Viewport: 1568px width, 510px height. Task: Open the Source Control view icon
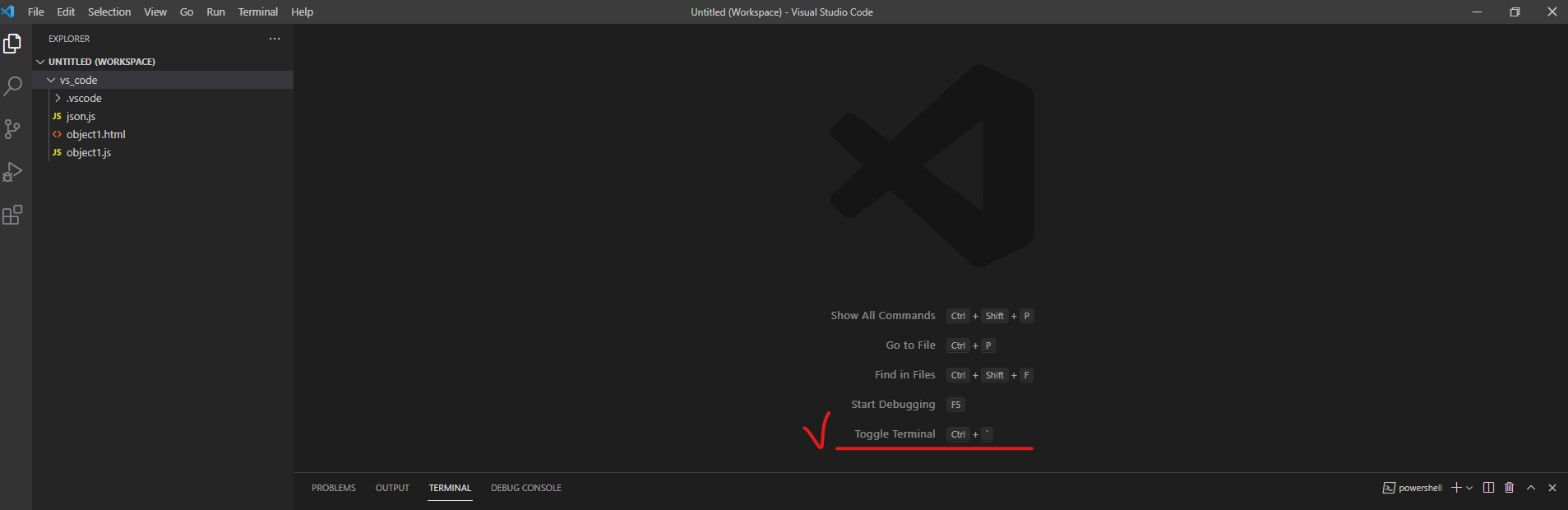pyautogui.click(x=12, y=129)
